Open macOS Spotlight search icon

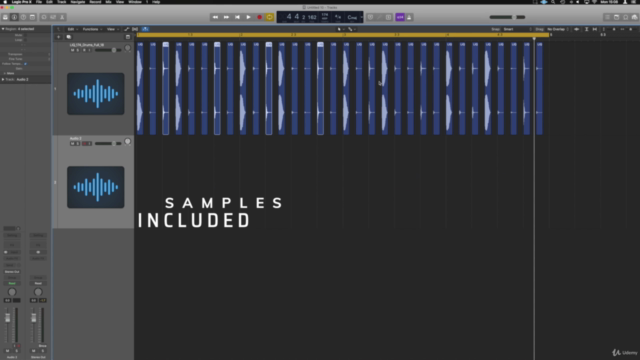[553, 2]
